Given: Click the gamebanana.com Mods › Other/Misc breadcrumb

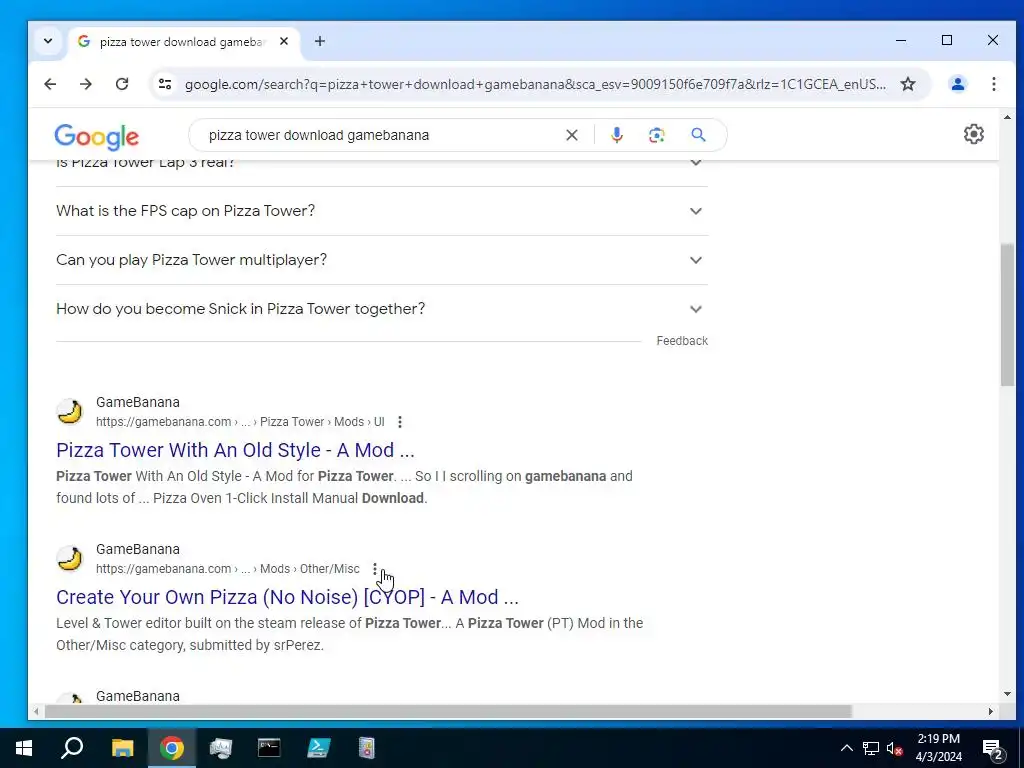Looking at the screenshot, I should 228,569.
